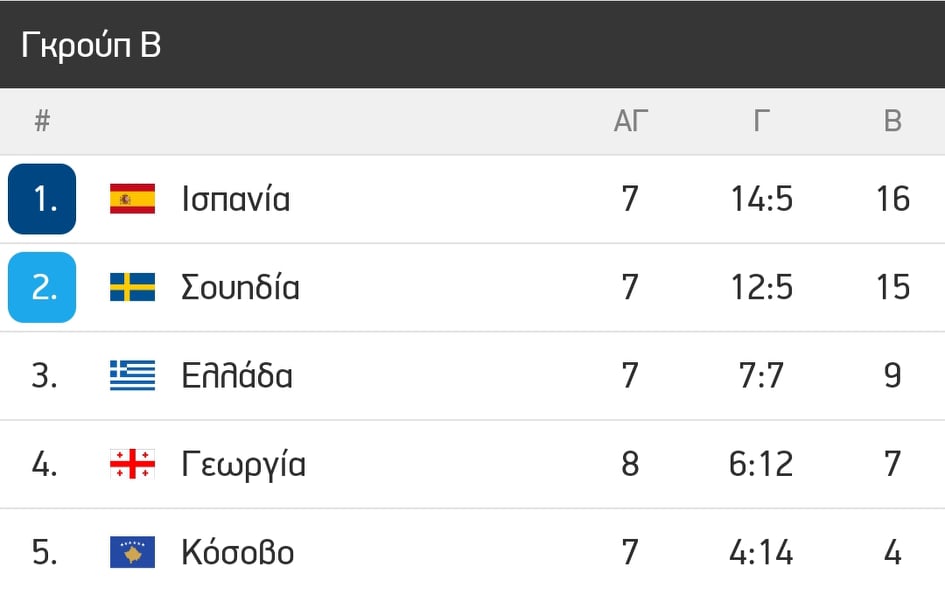Select the dark blue rank 1 badge
Screen dimensions: 945x595
point(42,199)
